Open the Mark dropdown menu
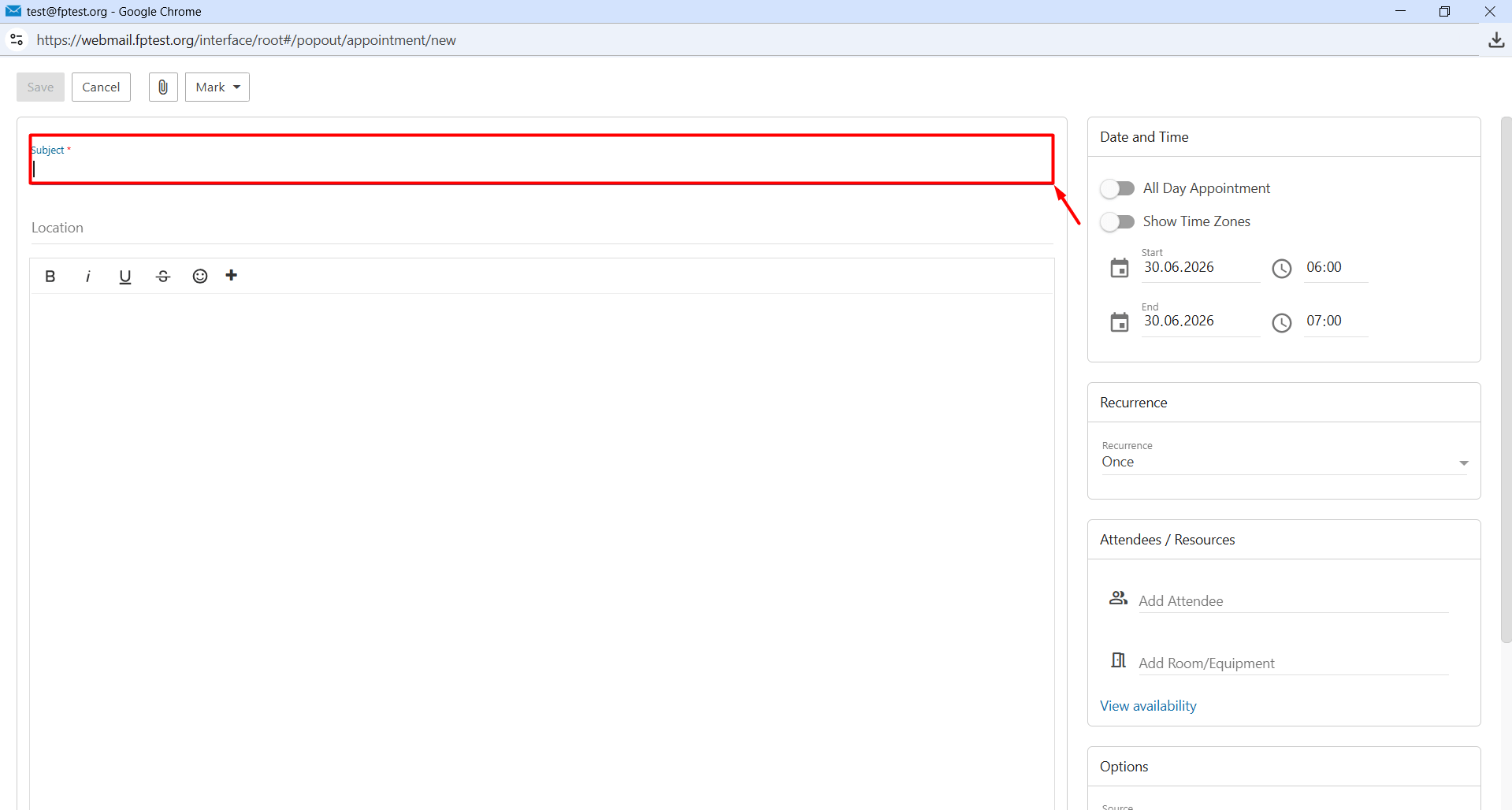 click(x=217, y=87)
